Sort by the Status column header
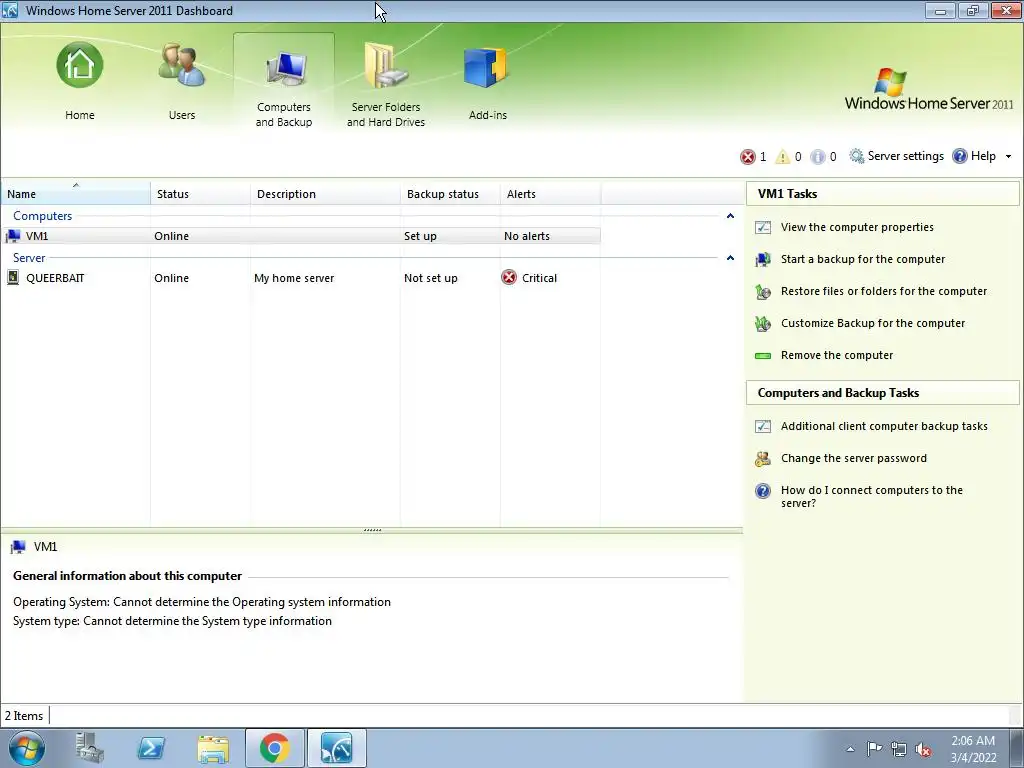Viewport: 1024px width, 768px height. coord(200,194)
